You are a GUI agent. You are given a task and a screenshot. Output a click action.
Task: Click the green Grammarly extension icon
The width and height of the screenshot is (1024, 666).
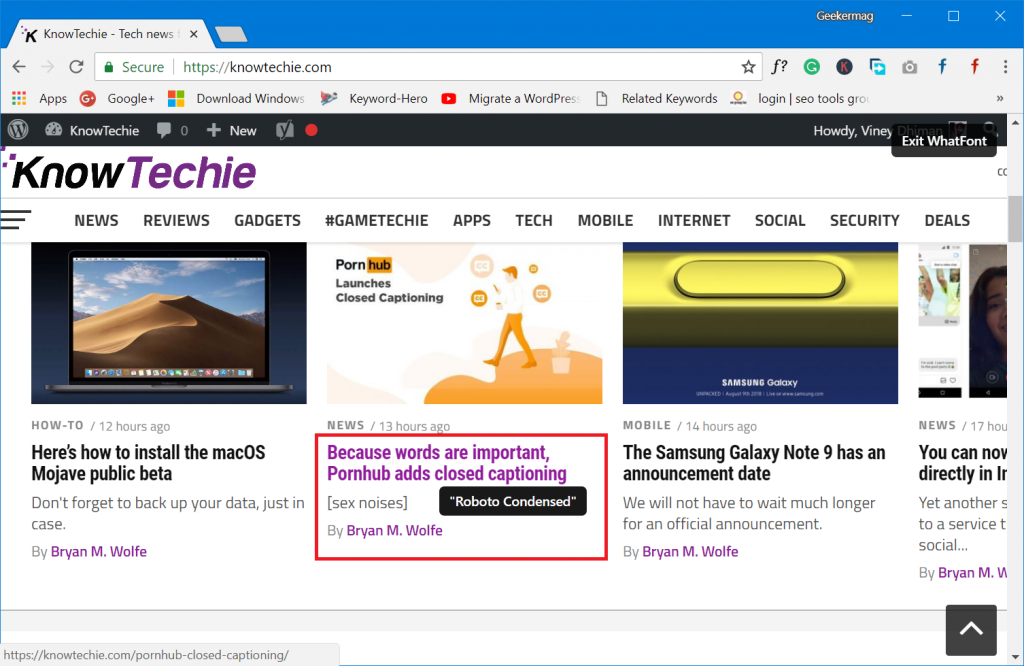pos(812,67)
